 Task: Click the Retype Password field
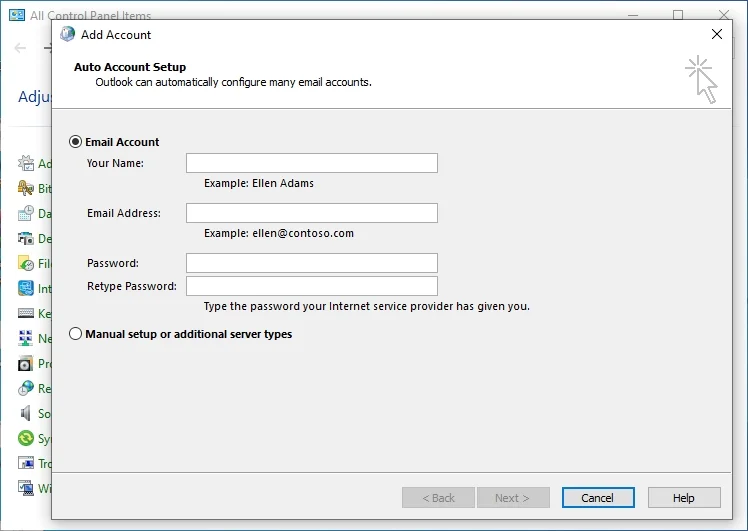[x=312, y=286]
